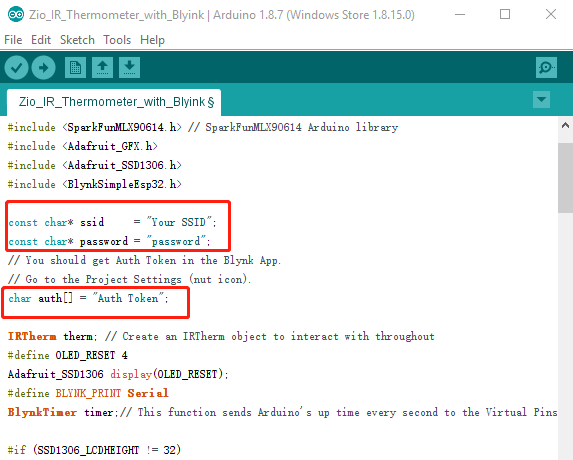The image size is (573, 460).
Task: Save sketch using down-arrow icon
Action: (x=129, y=68)
